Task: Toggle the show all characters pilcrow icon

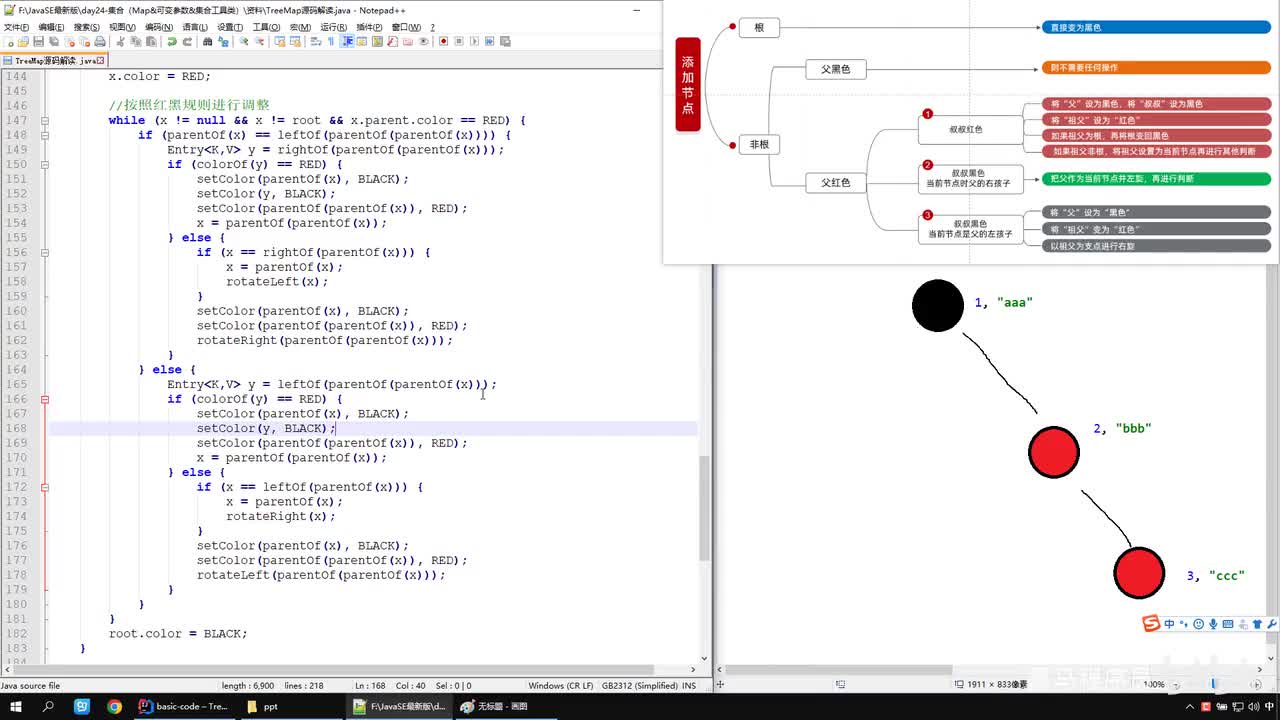Action: [331, 42]
